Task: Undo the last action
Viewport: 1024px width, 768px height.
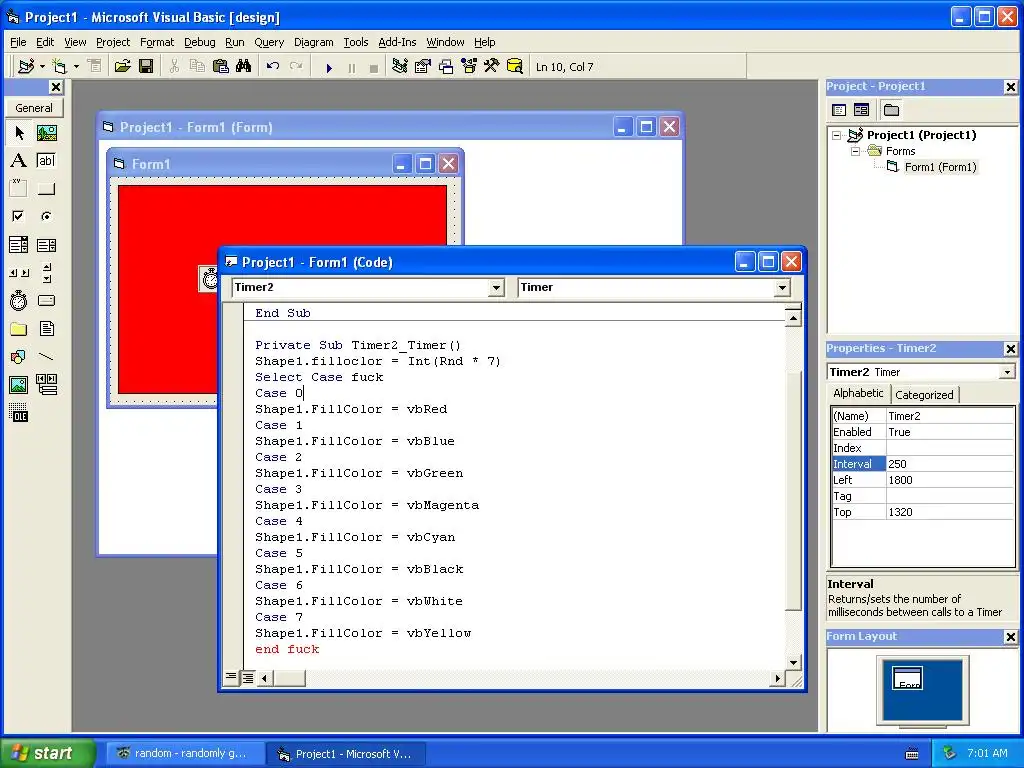Action: pyautogui.click(x=272, y=67)
